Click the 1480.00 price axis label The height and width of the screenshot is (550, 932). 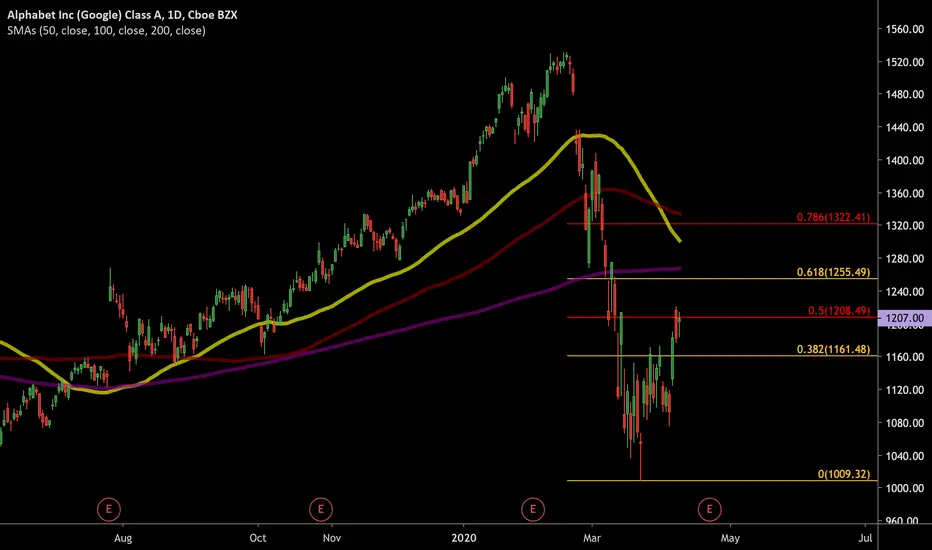click(x=905, y=95)
